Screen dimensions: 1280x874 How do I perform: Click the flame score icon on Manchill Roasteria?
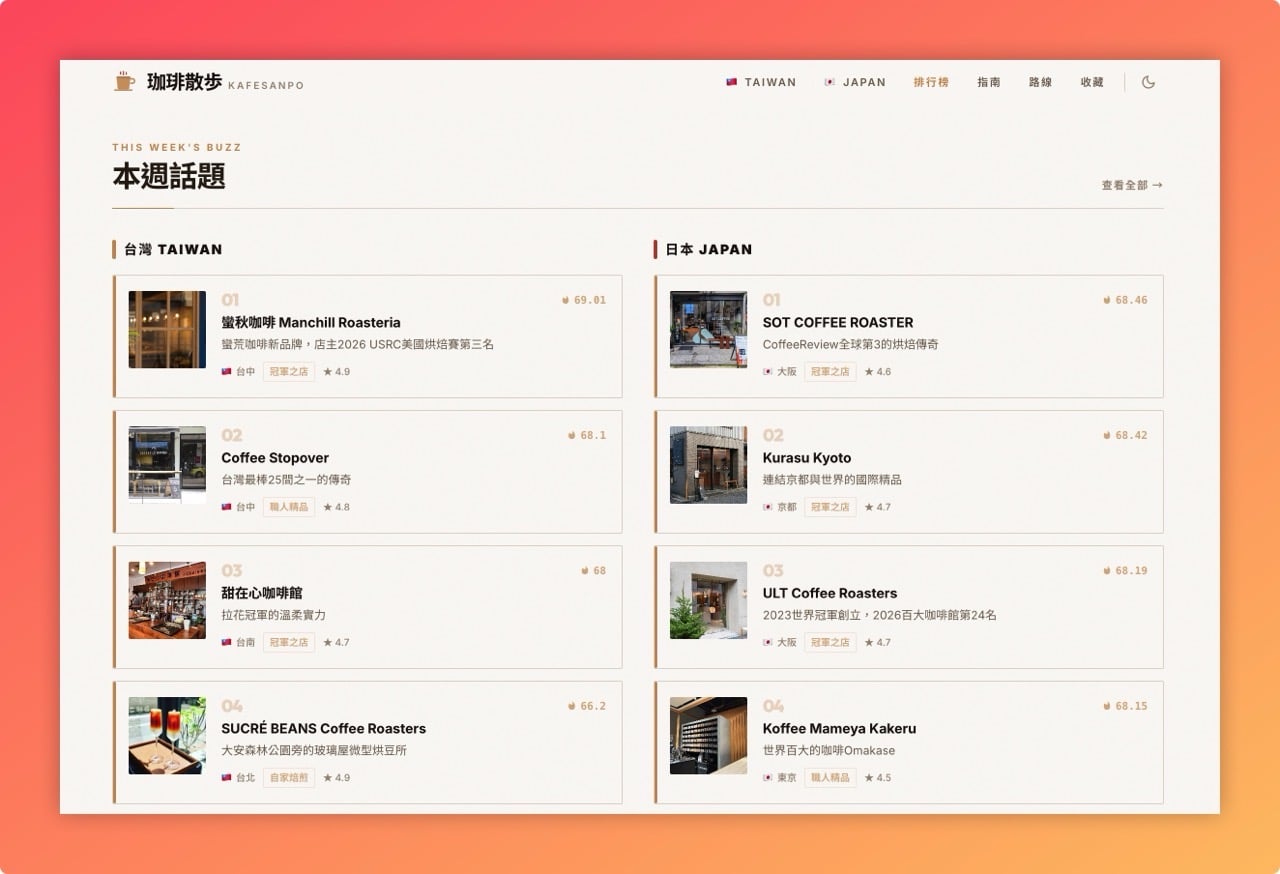[565, 300]
